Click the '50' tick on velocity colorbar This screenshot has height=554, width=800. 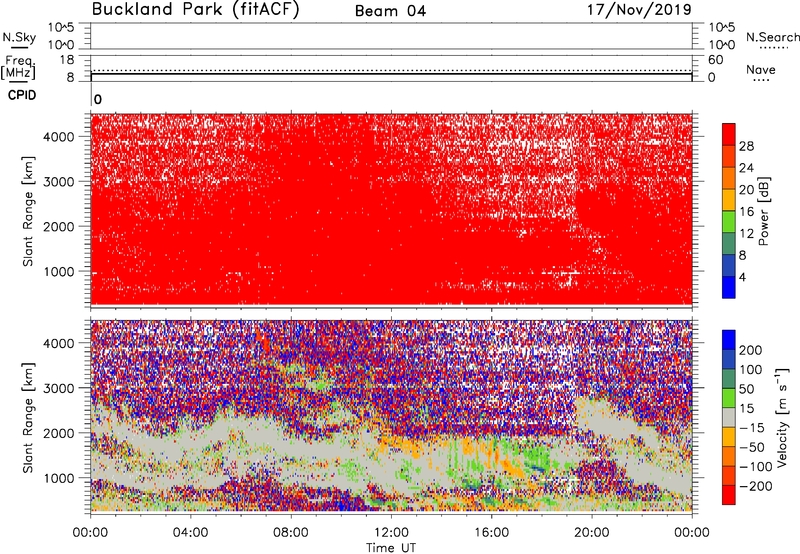(746, 389)
